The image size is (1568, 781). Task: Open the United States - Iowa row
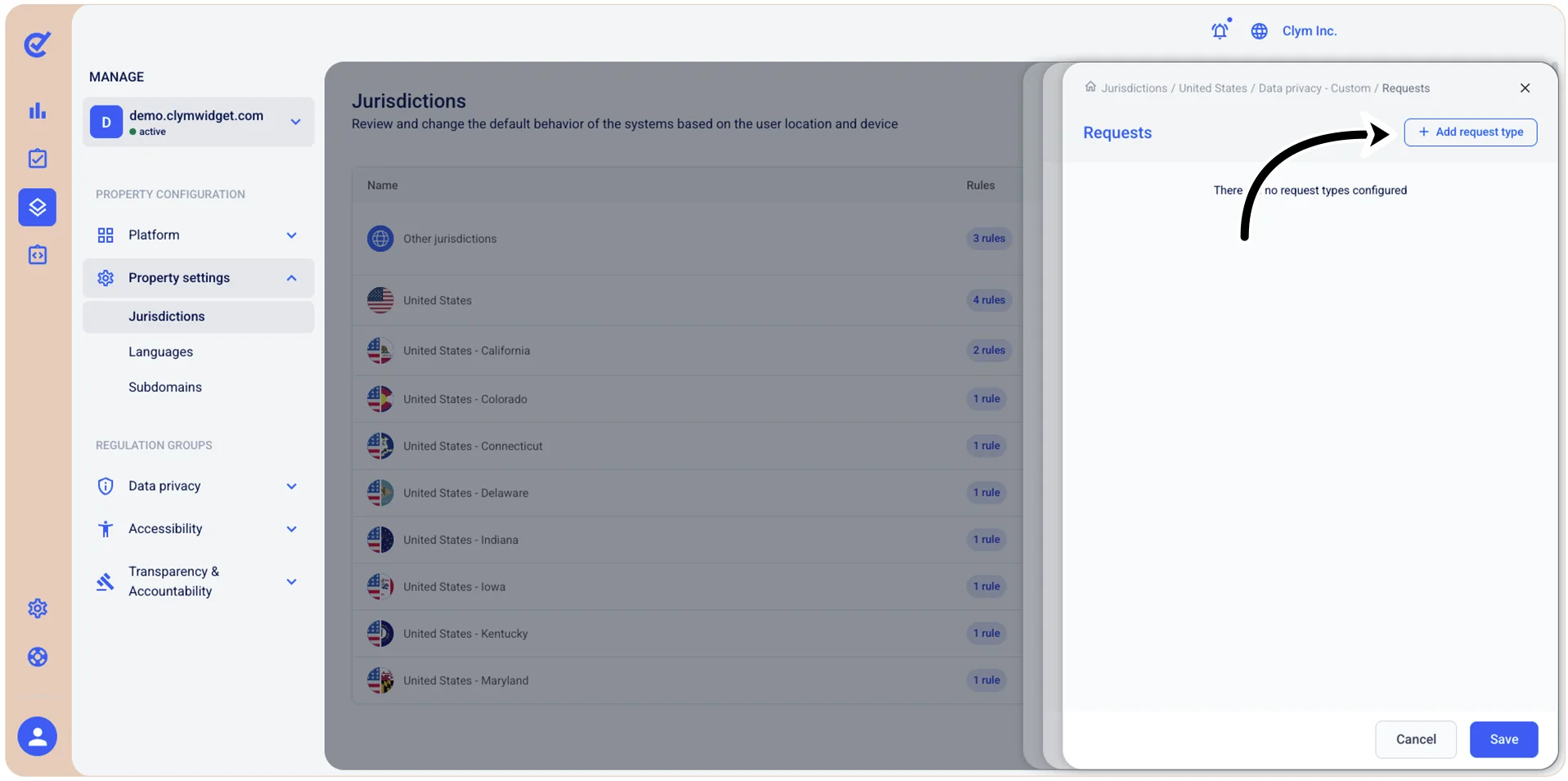click(688, 587)
